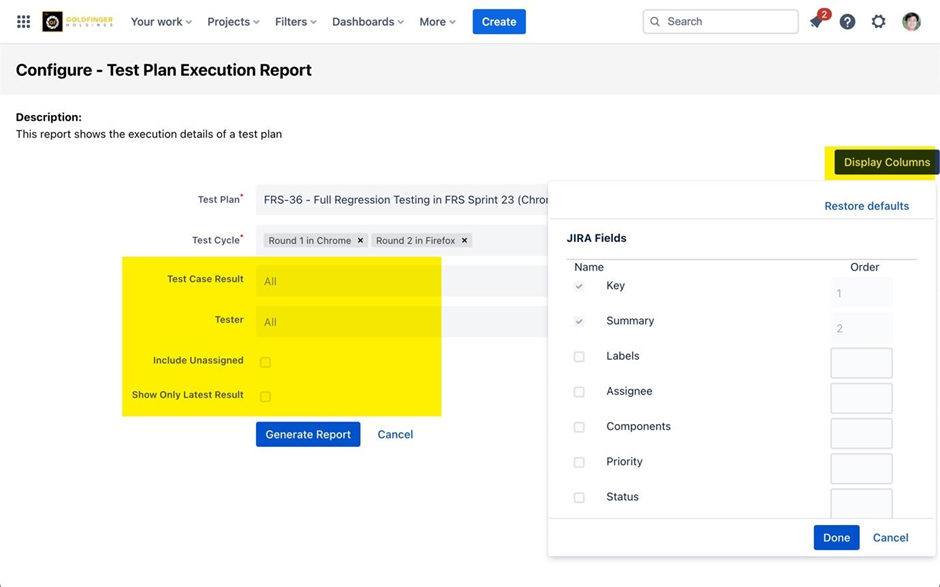Remove the Round 2 in Firefox tag
Image resolution: width=940 pixels, height=587 pixels.
coord(464,241)
